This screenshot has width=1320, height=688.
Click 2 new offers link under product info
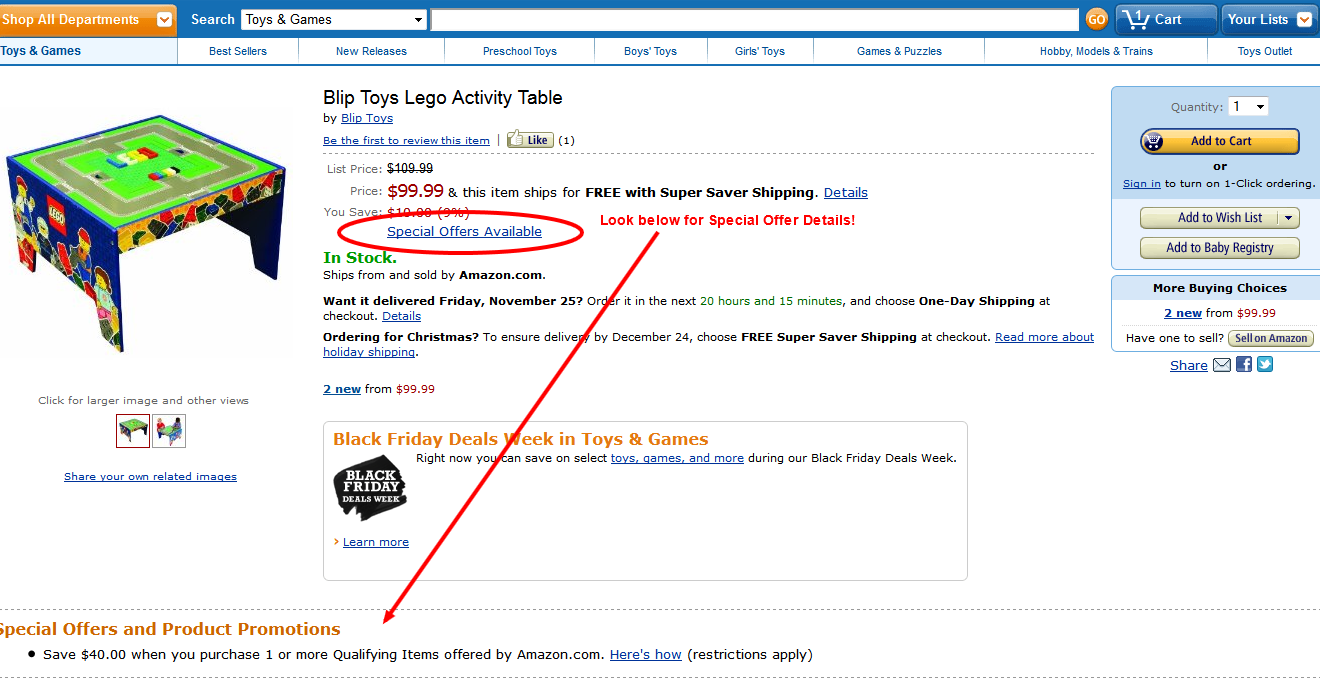[x=342, y=389]
